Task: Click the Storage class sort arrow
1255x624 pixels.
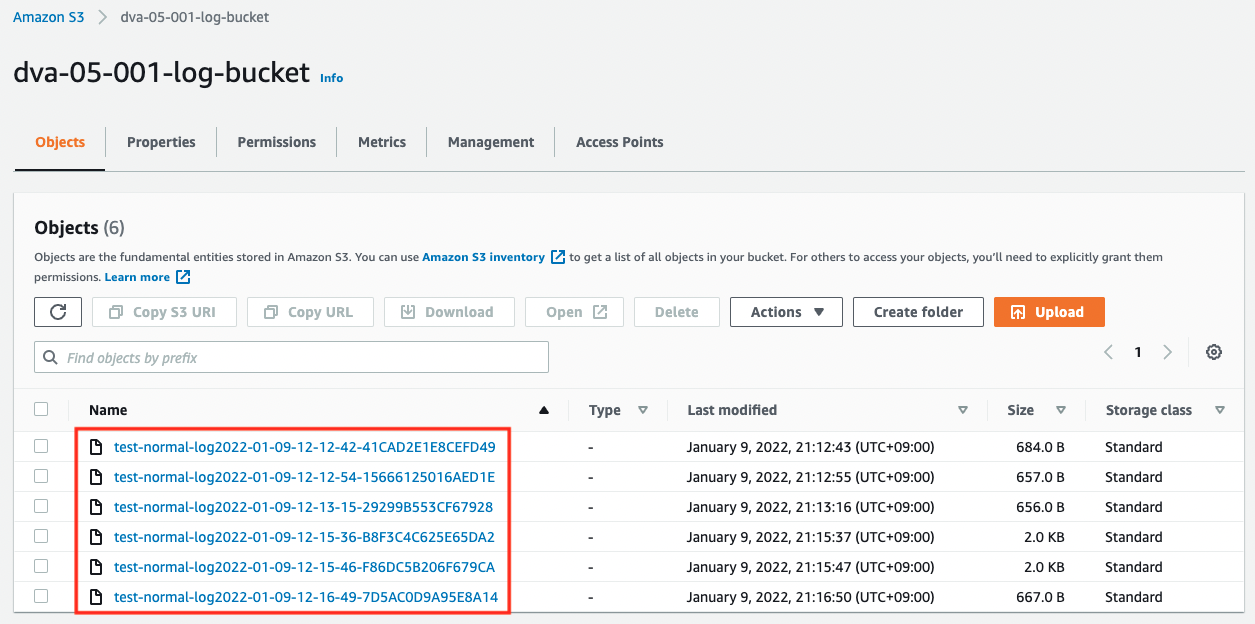Action: coord(1219,410)
